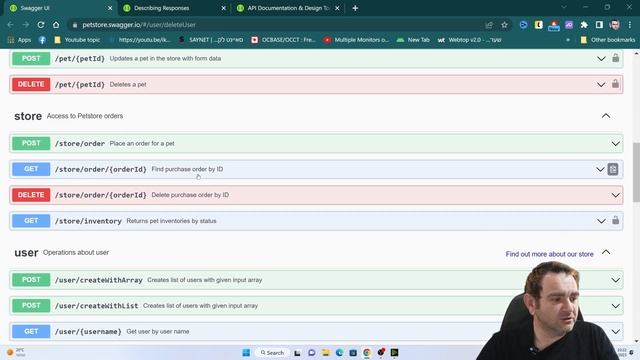Go forward with the browser forward arrow

click(26, 25)
